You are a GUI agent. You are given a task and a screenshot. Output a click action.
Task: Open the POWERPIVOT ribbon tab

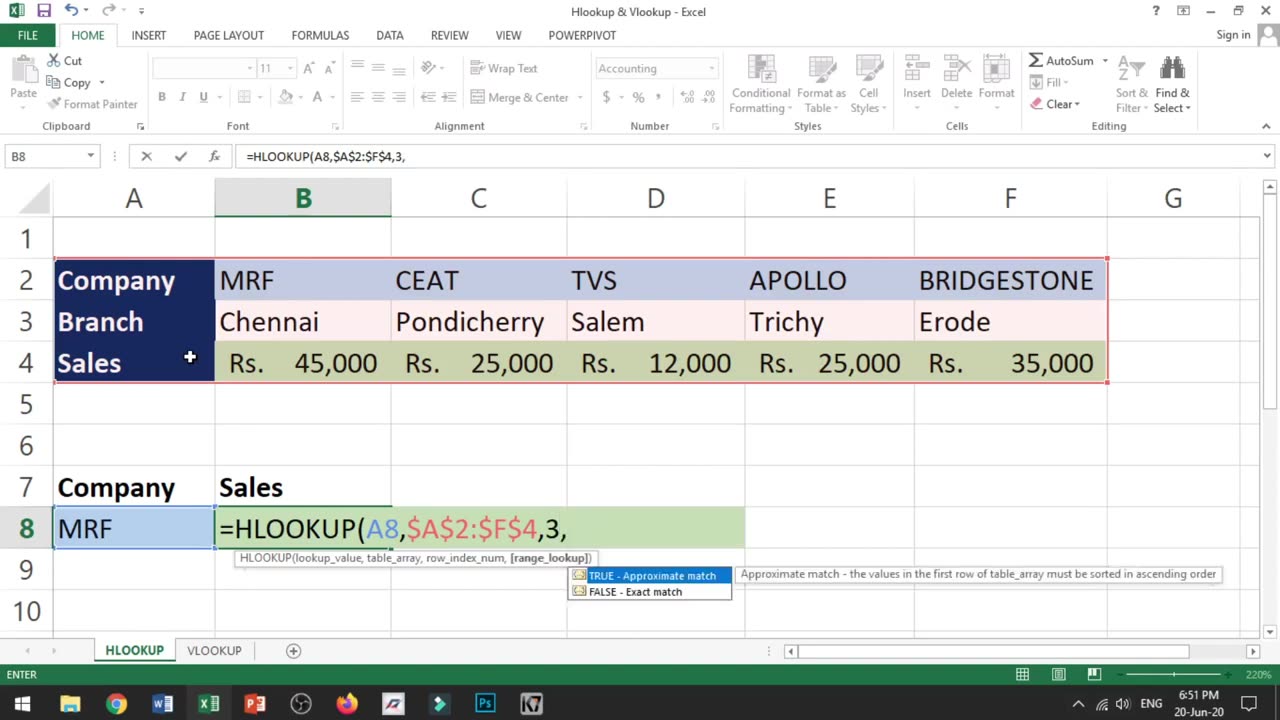pos(582,35)
